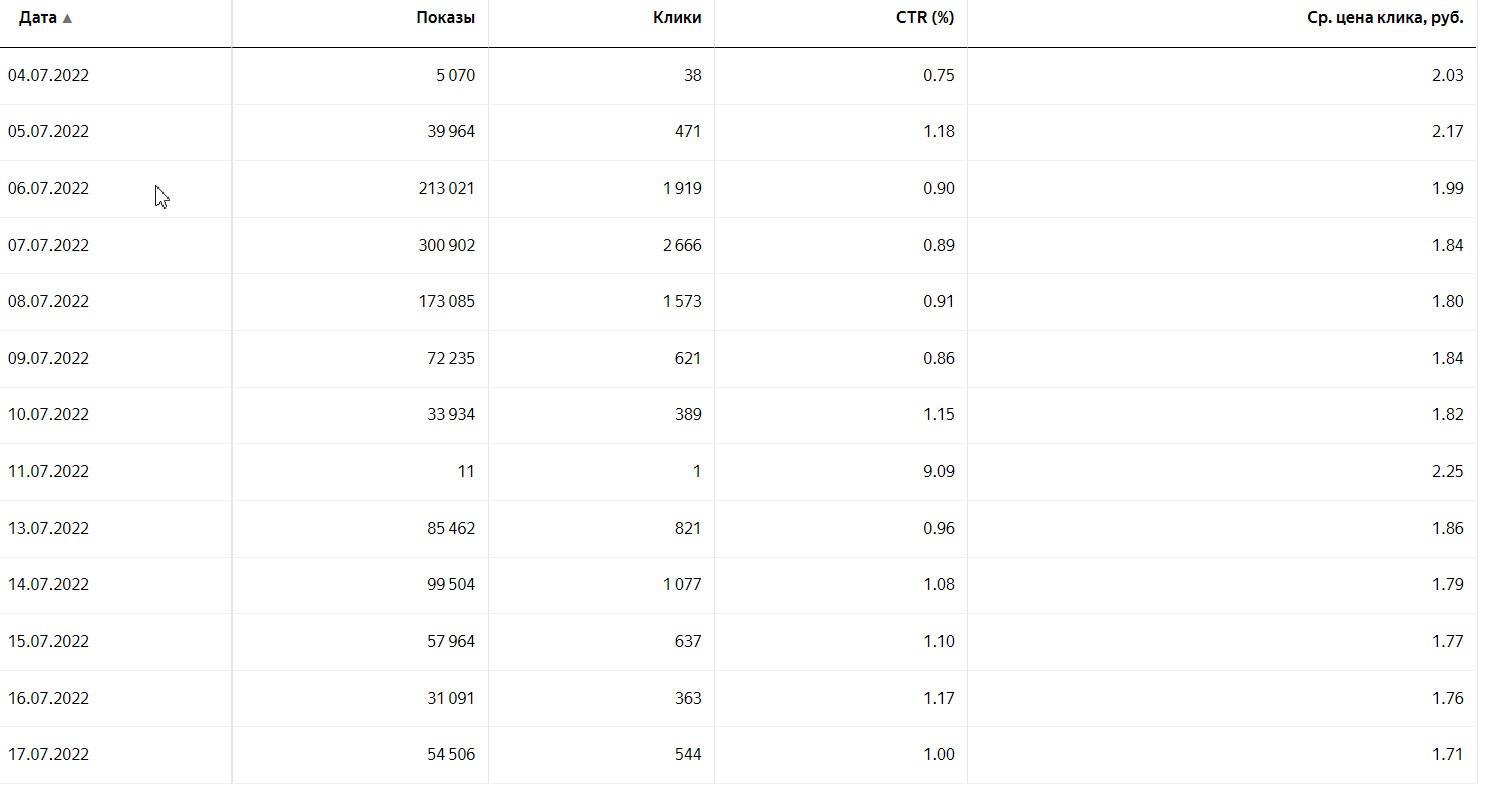The height and width of the screenshot is (805, 1508).
Task: Click average click price 2.25
Action: [x=1447, y=472]
